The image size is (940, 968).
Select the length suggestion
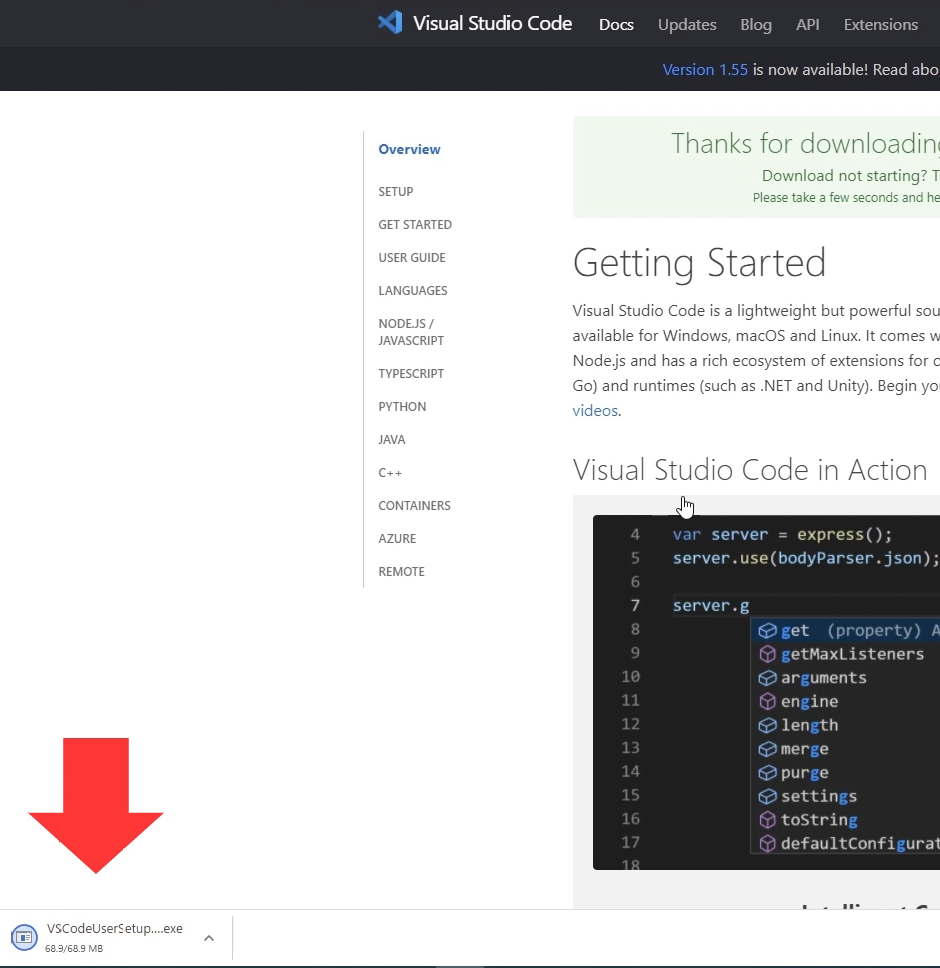click(x=846, y=725)
